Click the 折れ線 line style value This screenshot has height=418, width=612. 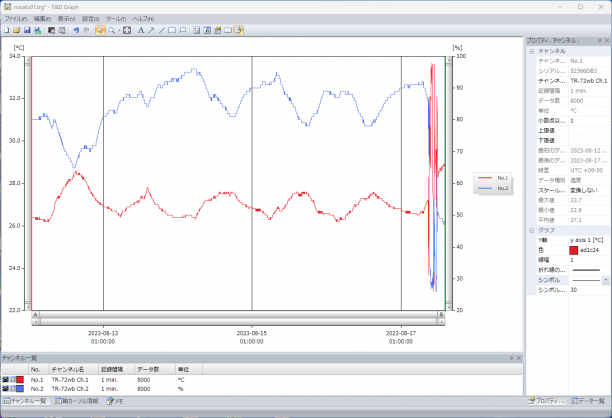pyautogui.click(x=589, y=270)
